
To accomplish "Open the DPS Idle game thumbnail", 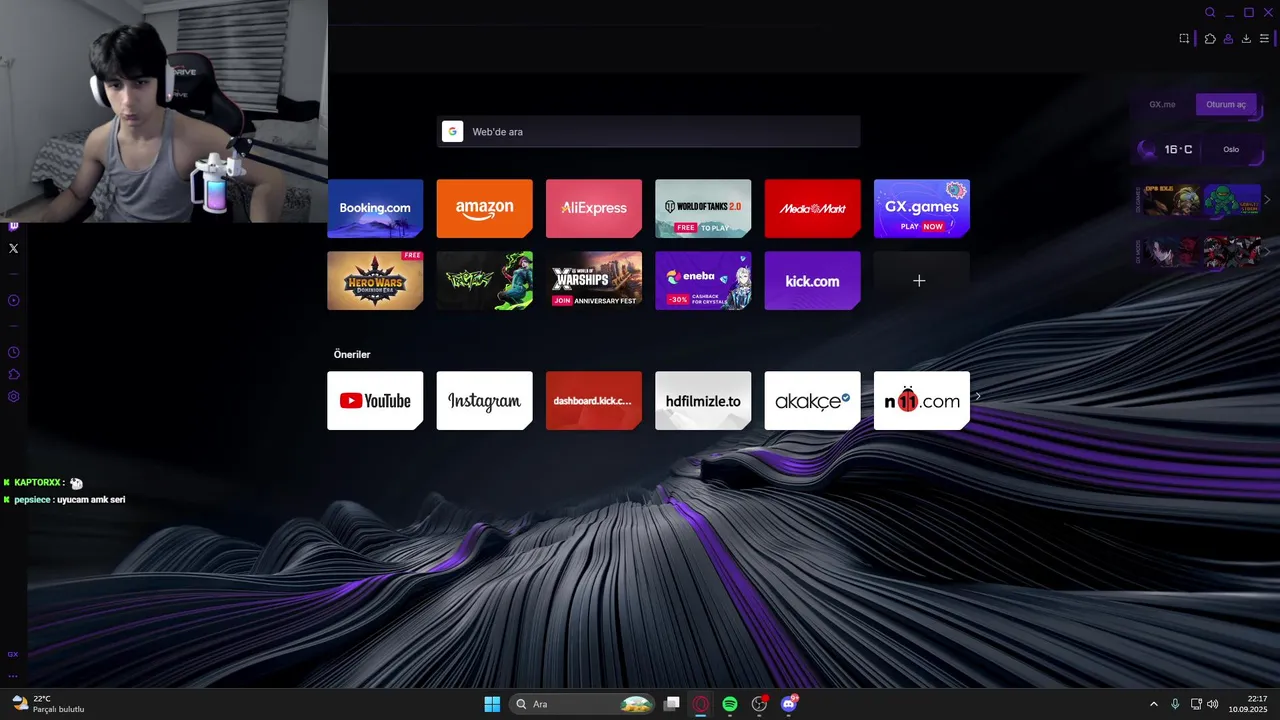I will click(x=1172, y=200).
